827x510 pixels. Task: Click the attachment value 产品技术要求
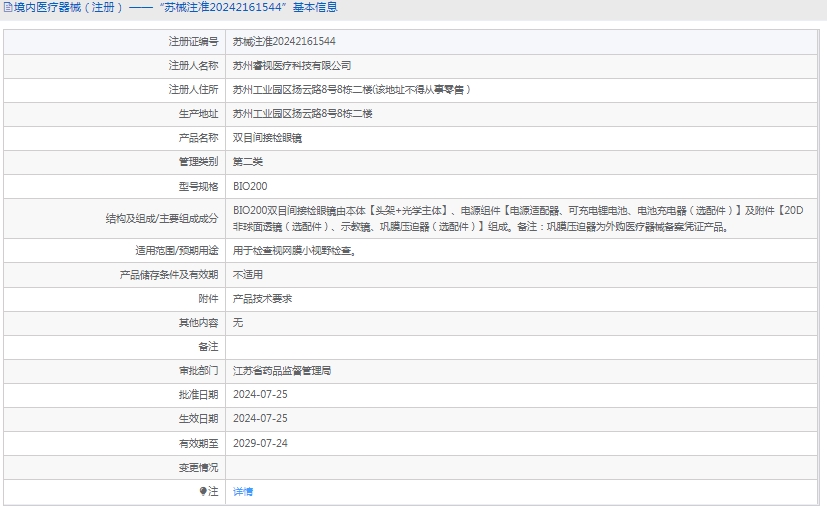[262, 299]
